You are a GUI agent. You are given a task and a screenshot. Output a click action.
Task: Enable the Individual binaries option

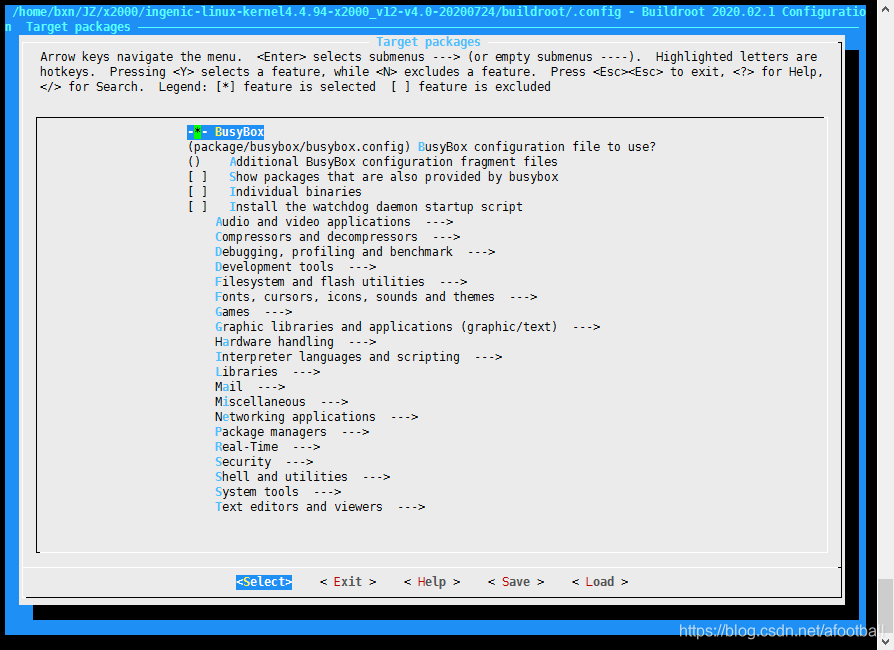(274, 192)
